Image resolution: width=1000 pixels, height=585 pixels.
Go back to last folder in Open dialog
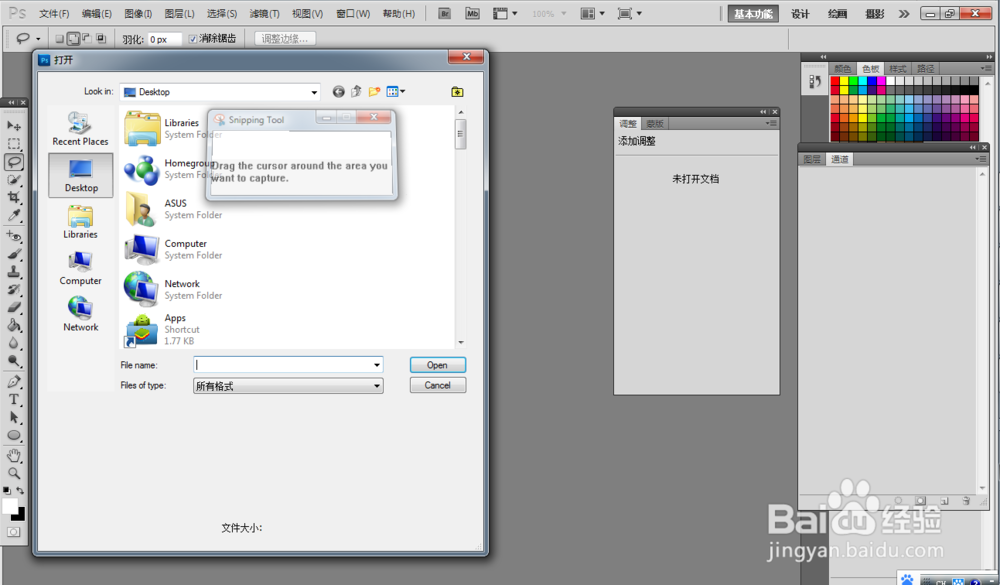(x=339, y=92)
